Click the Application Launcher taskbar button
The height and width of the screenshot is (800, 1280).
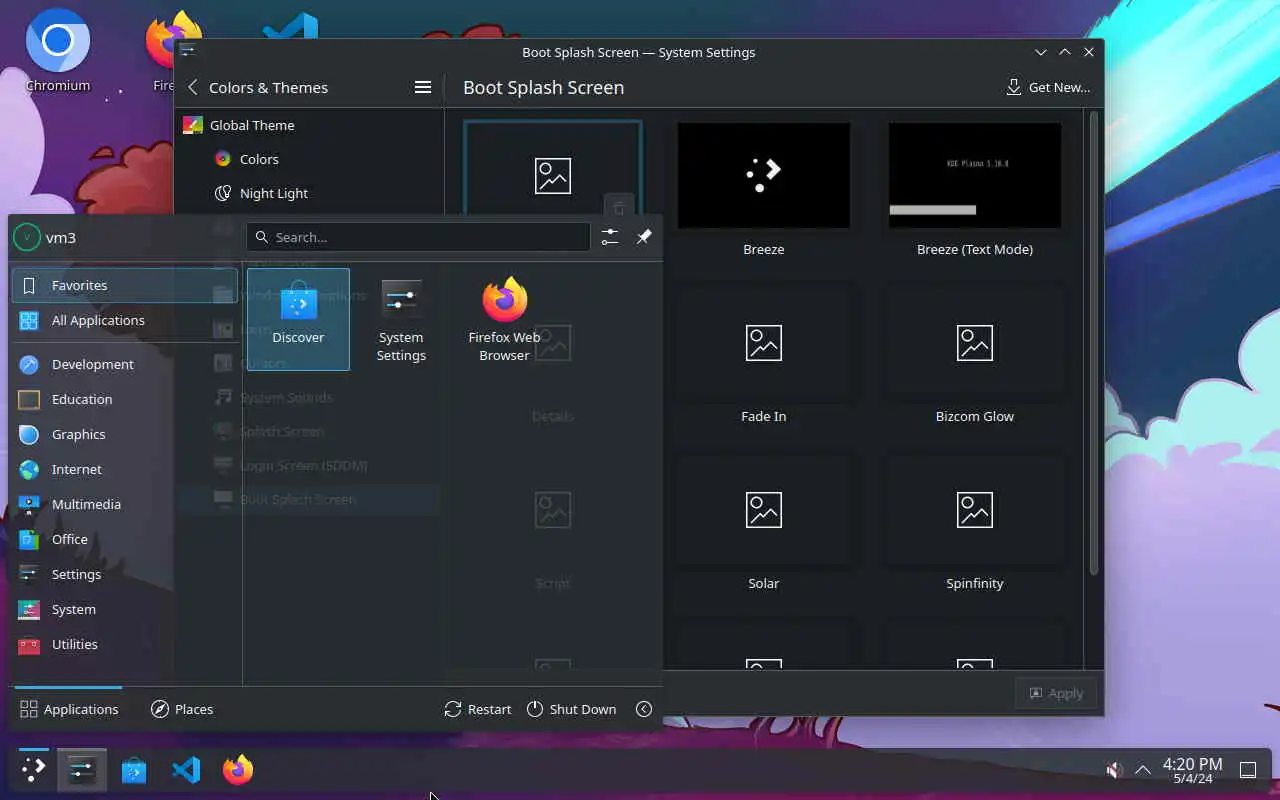(33, 770)
